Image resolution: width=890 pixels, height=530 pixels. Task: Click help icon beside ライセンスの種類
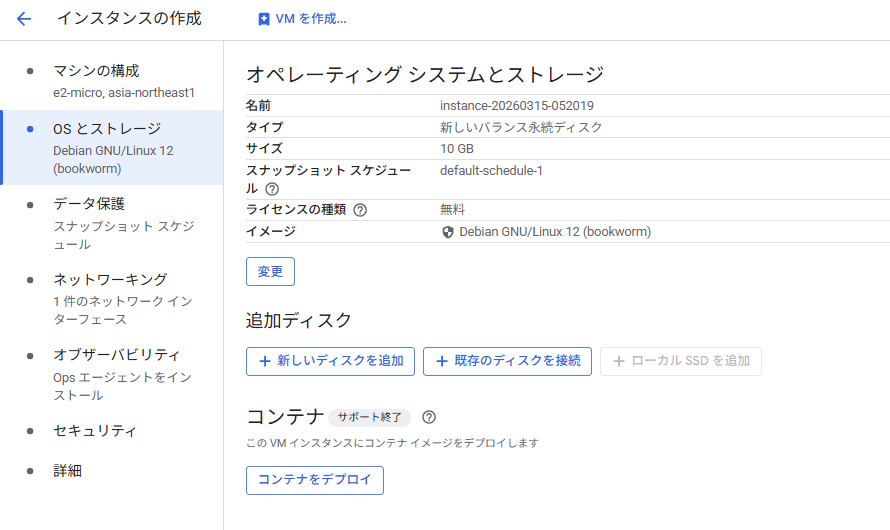click(x=360, y=210)
